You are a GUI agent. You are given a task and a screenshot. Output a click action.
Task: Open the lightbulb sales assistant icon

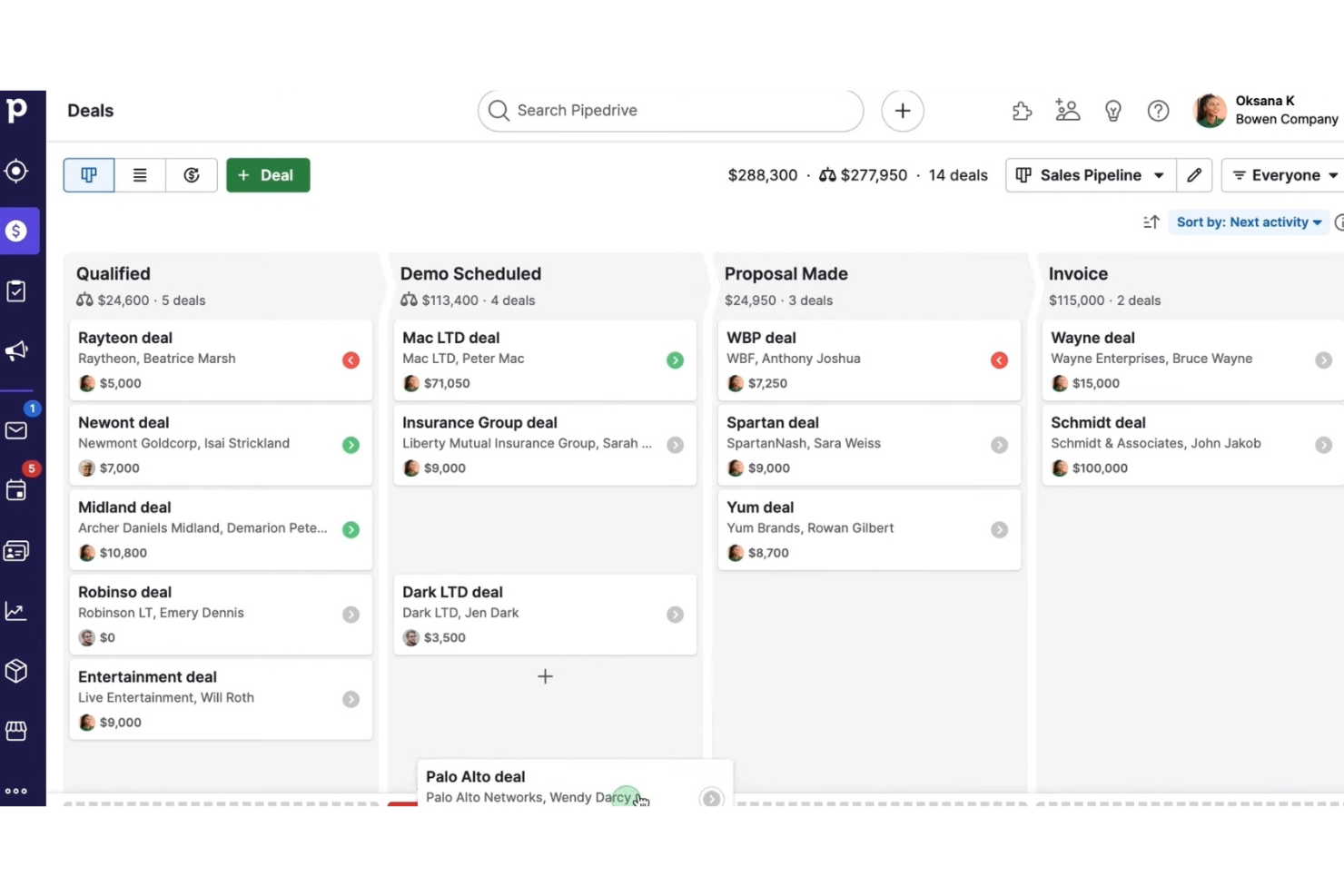pos(1113,111)
